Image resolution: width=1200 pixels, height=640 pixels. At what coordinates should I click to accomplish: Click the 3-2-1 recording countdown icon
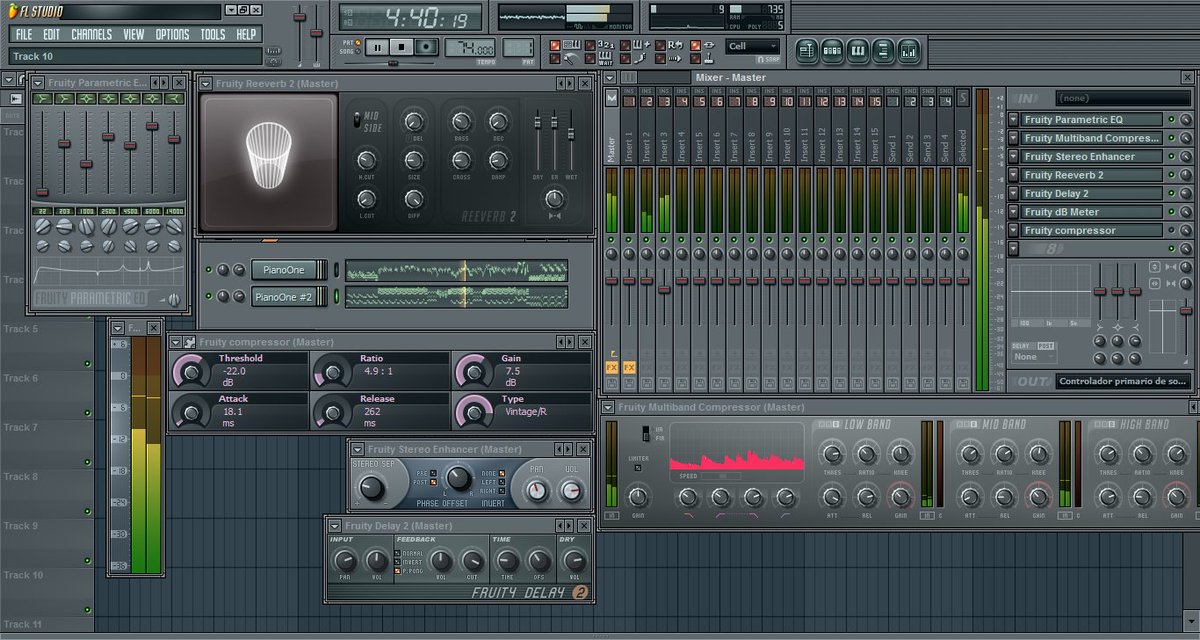pyautogui.click(x=606, y=44)
